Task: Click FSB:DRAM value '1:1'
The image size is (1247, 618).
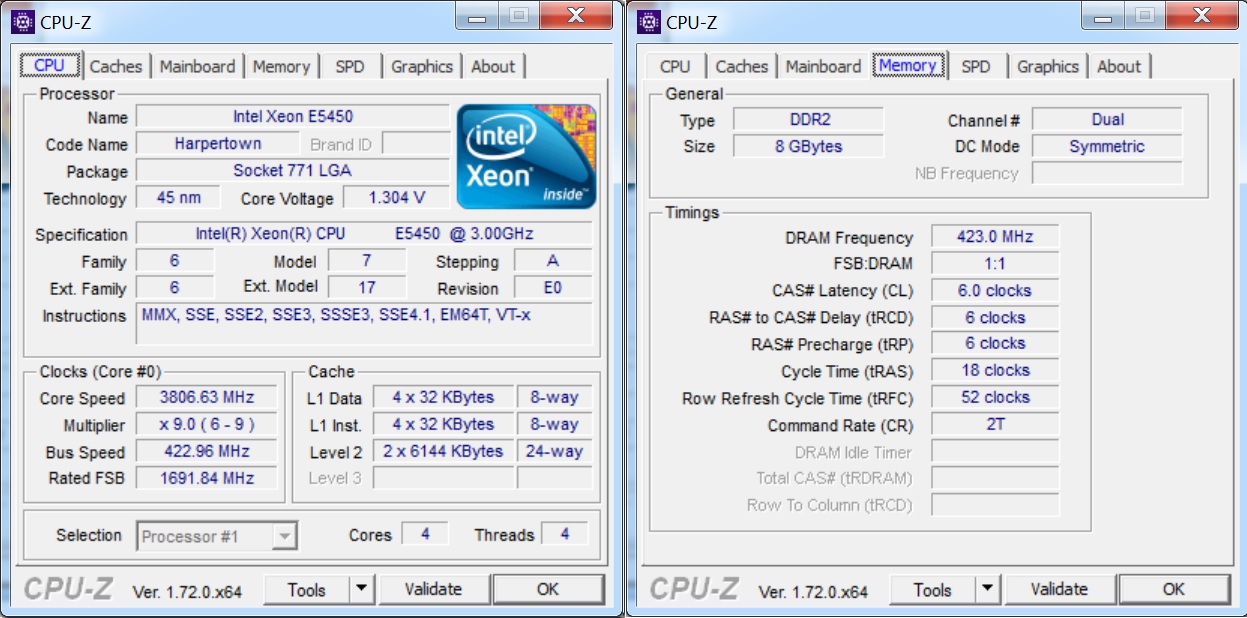Action: point(995,264)
